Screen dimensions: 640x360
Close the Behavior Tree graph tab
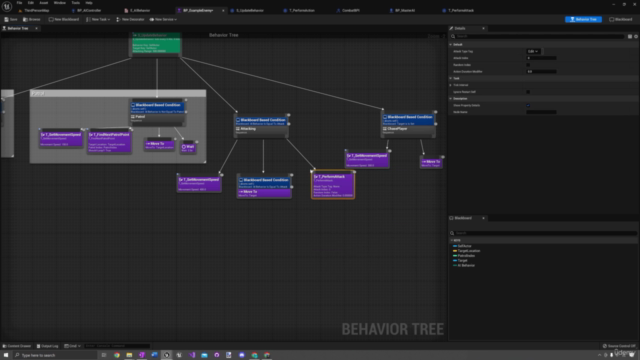click(36, 29)
